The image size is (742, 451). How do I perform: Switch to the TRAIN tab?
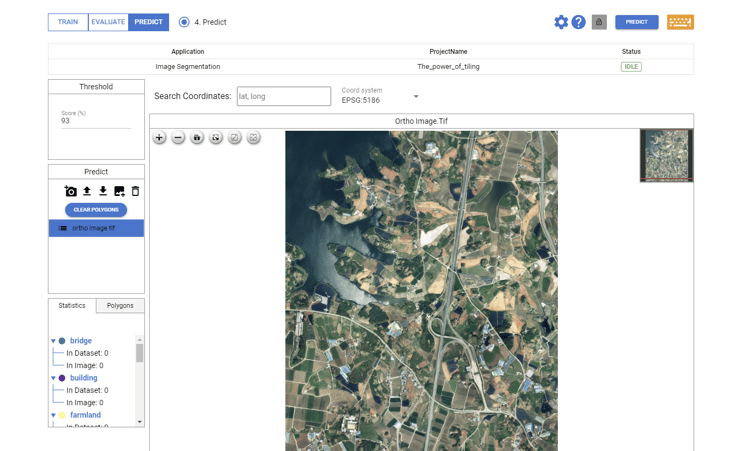[68, 22]
